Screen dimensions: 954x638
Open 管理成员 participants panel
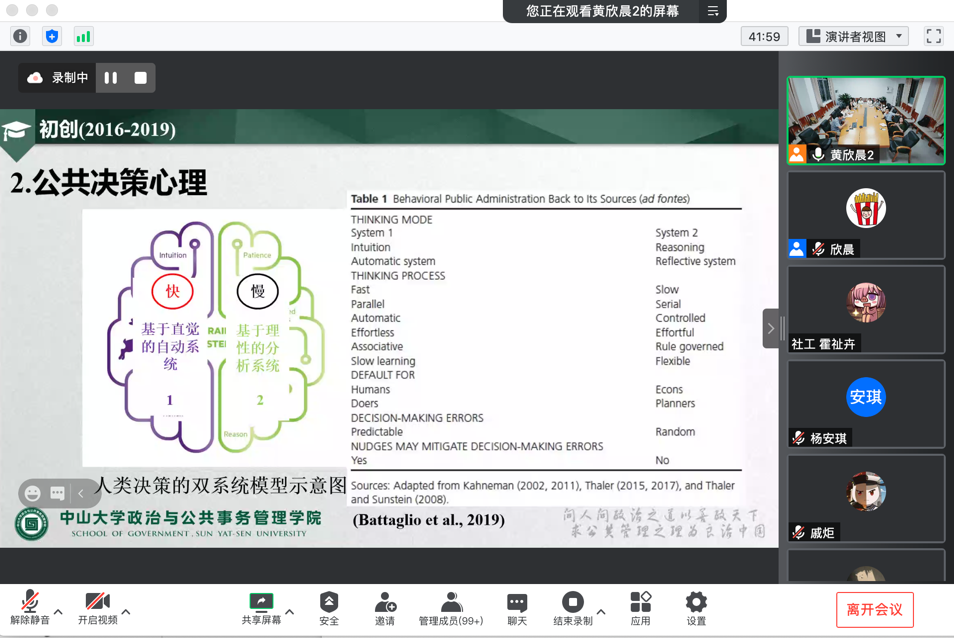451,607
